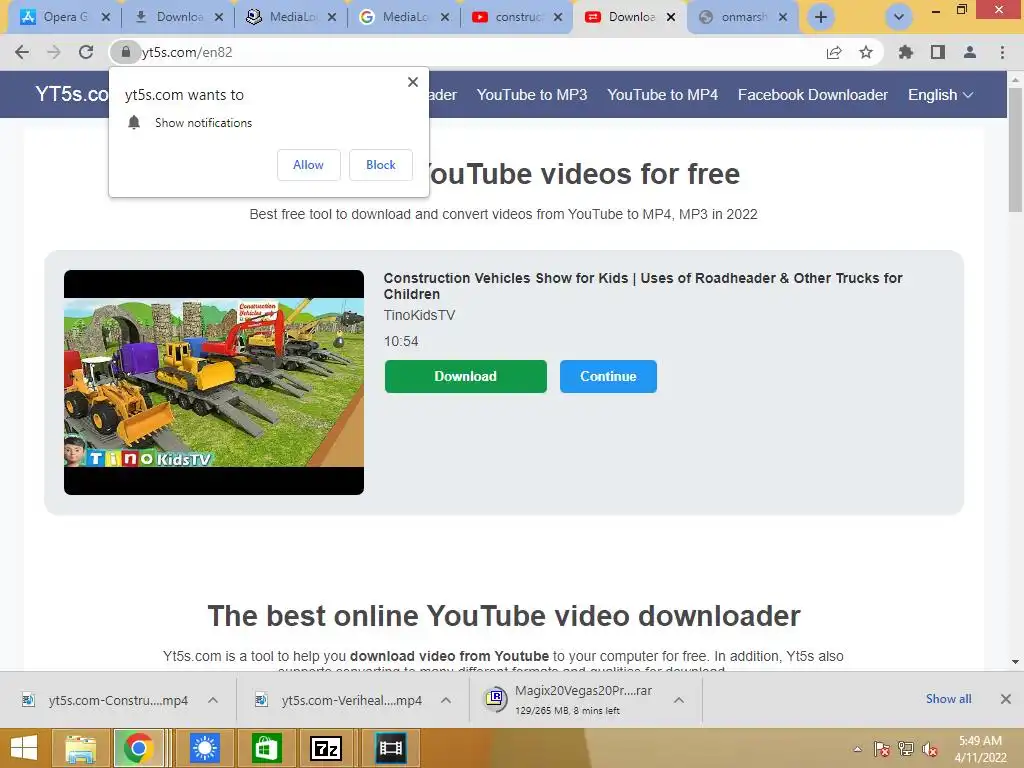Viewport: 1024px width, 768px height.
Task: Open YouTube to MP3 page
Action: pos(532,95)
